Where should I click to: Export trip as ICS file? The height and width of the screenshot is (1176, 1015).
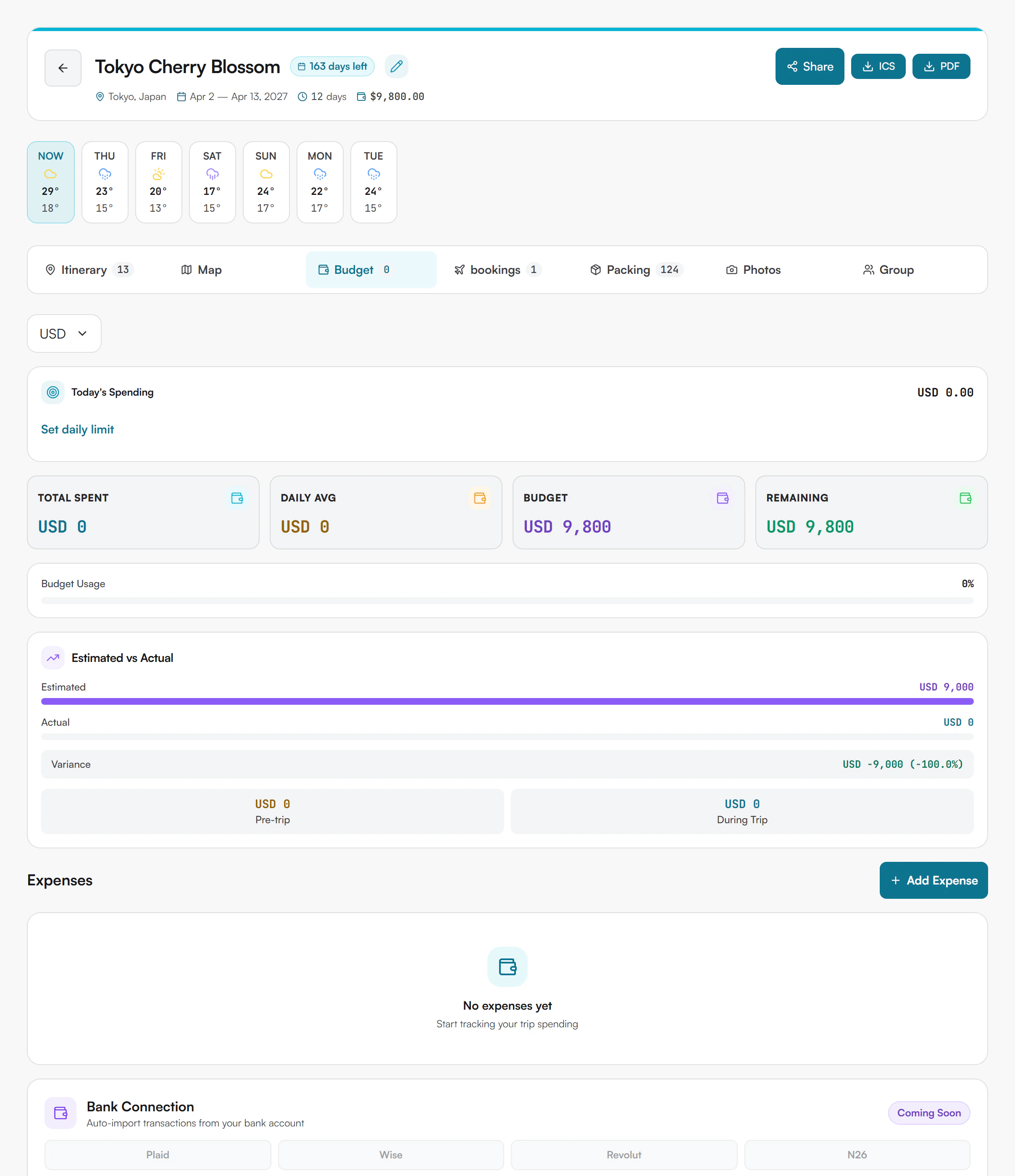click(x=878, y=66)
